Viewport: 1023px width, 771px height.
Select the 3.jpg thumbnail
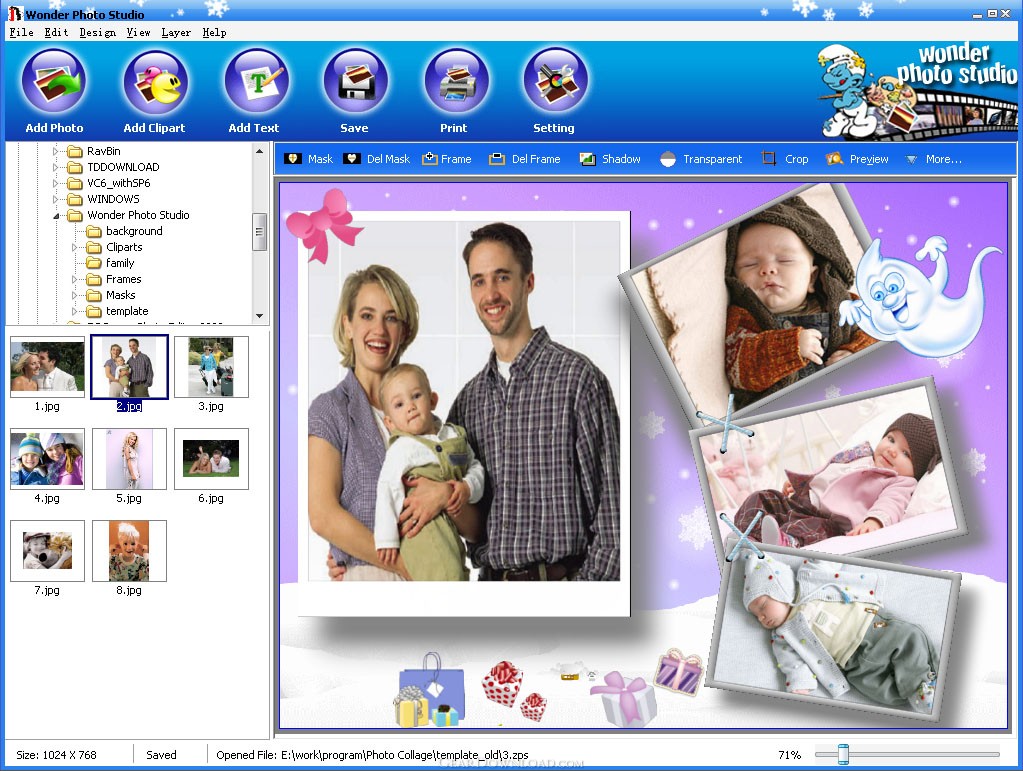click(x=211, y=367)
